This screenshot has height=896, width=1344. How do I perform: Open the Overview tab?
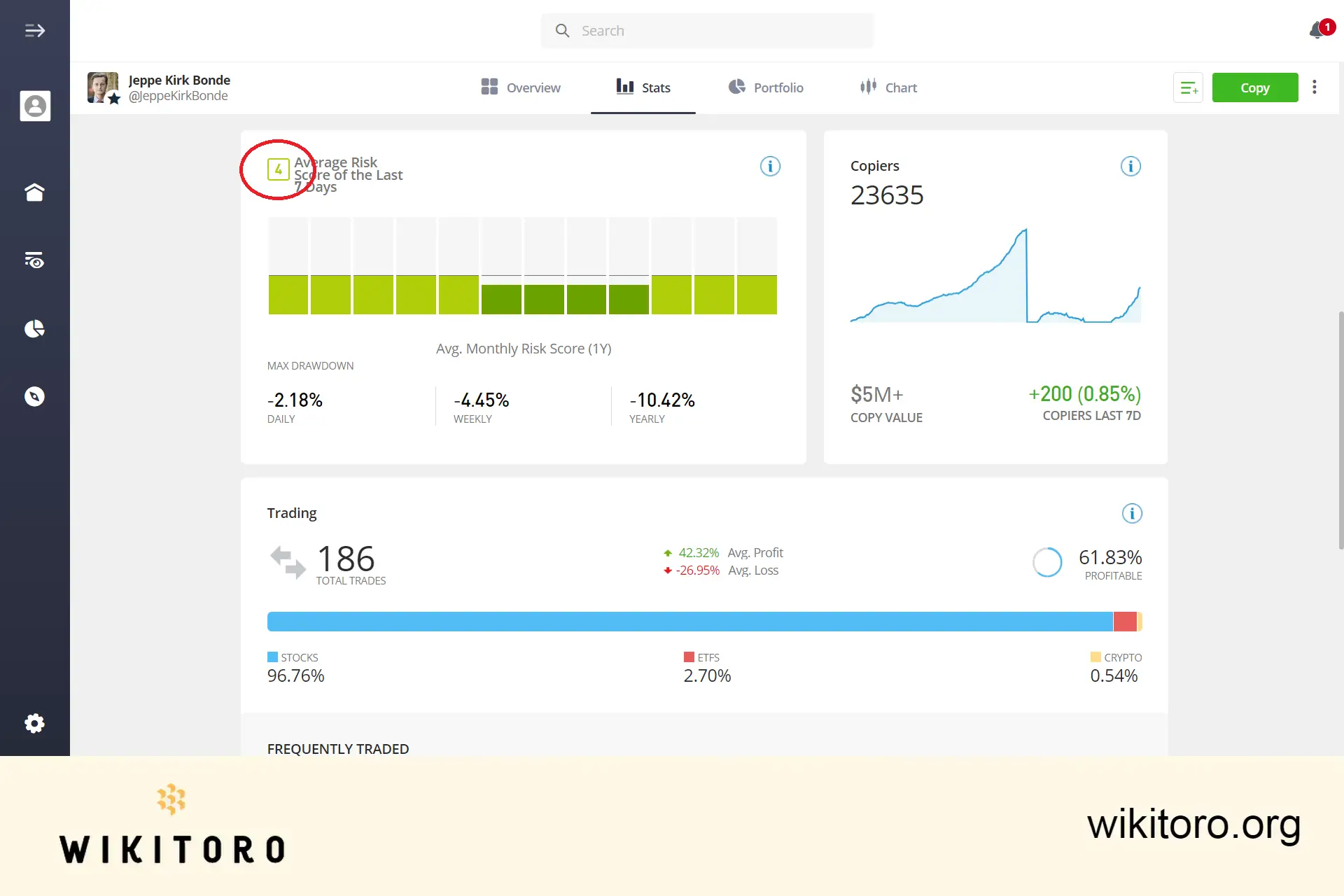pyautogui.click(x=521, y=87)
